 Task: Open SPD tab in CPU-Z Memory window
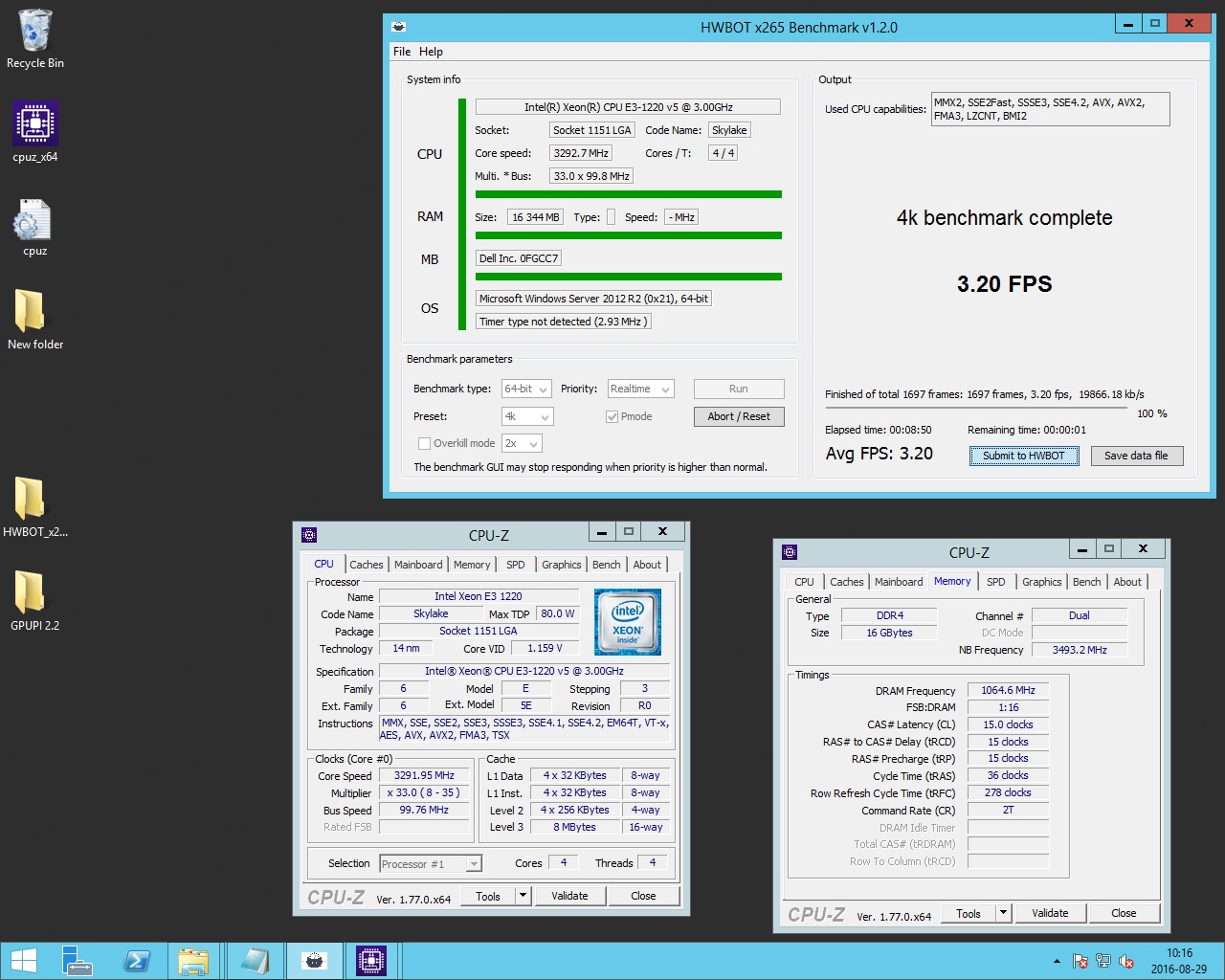click(996, 582)
